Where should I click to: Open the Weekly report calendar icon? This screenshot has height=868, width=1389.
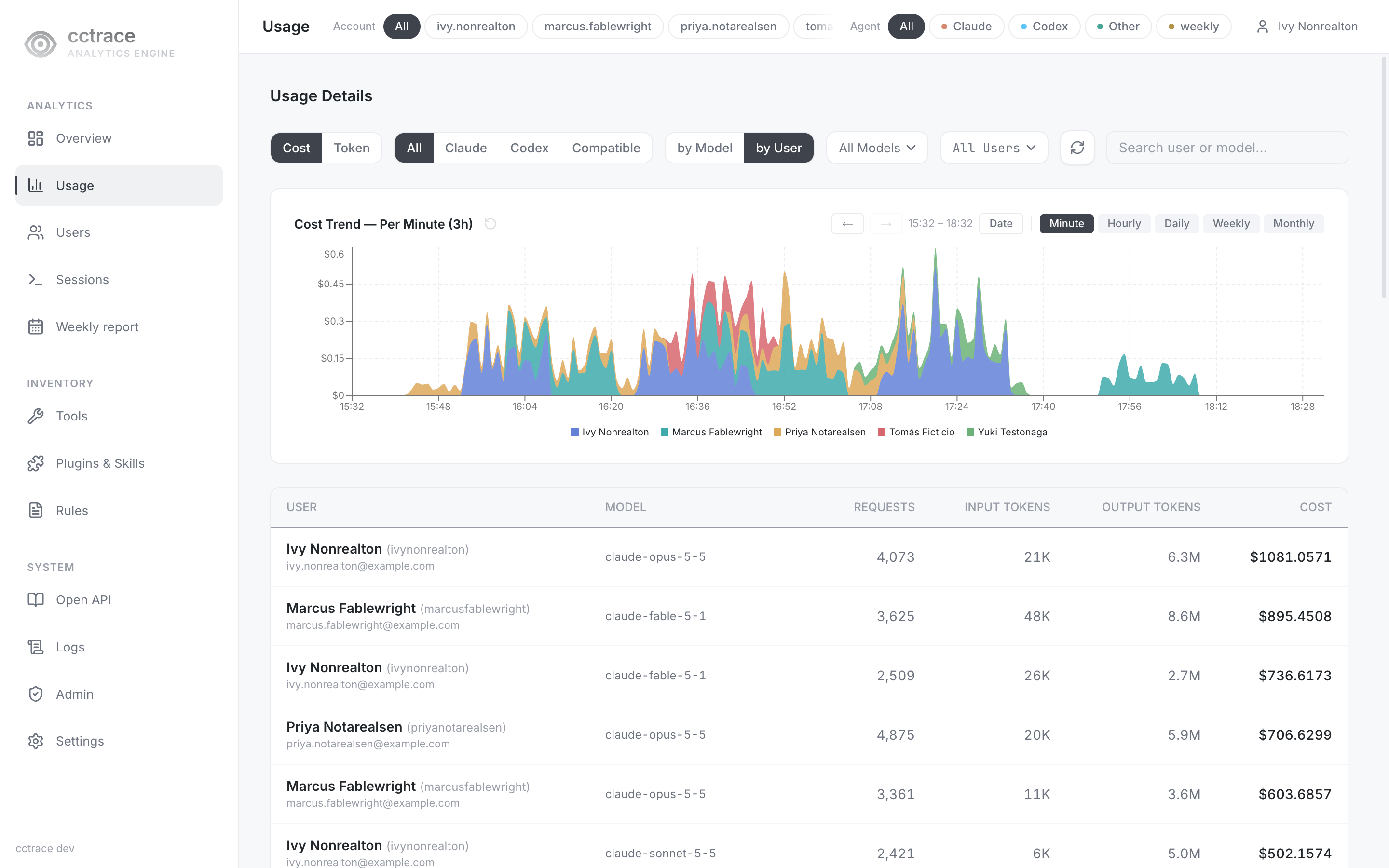tap(36, 326)
